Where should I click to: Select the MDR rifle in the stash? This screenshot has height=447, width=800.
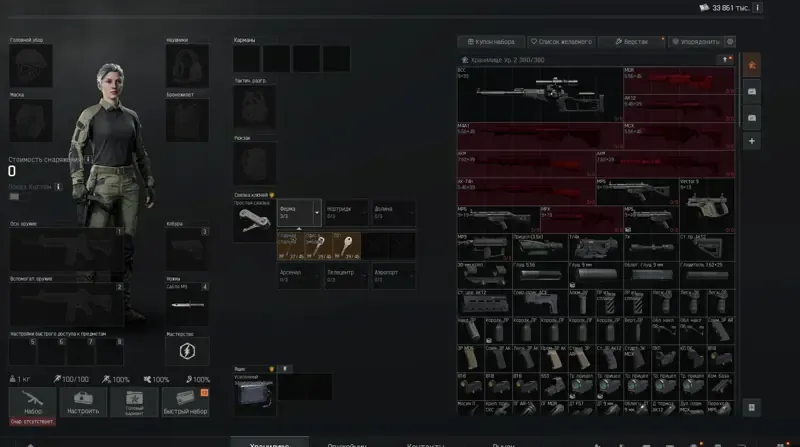679,81
